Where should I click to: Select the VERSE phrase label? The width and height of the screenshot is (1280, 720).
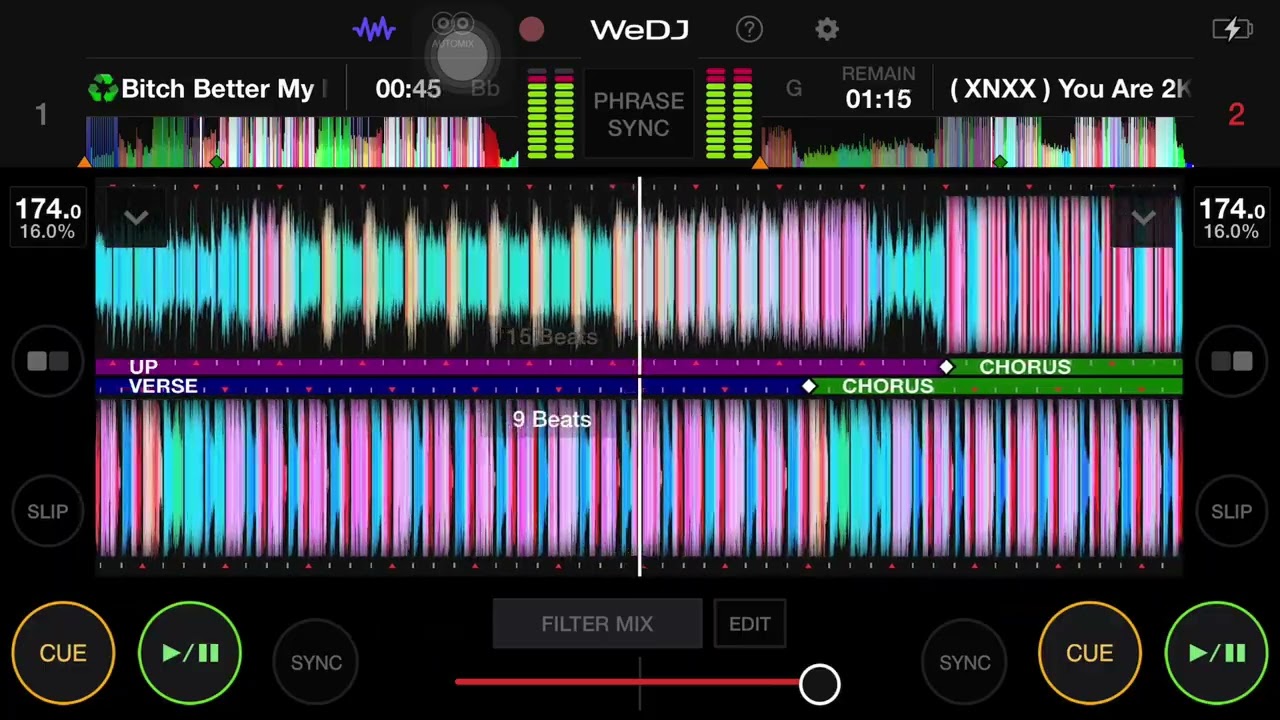pos(163,387)
